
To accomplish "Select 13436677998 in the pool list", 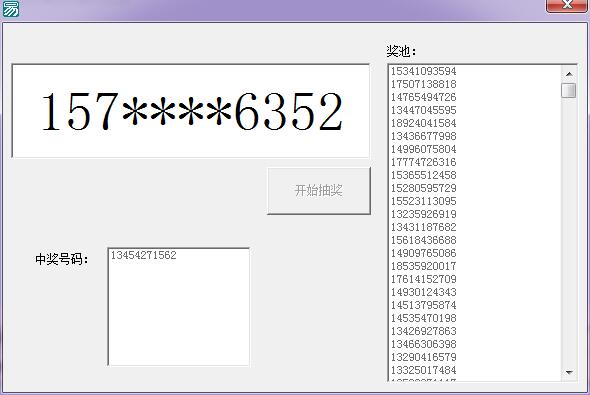I will point(423,136).
